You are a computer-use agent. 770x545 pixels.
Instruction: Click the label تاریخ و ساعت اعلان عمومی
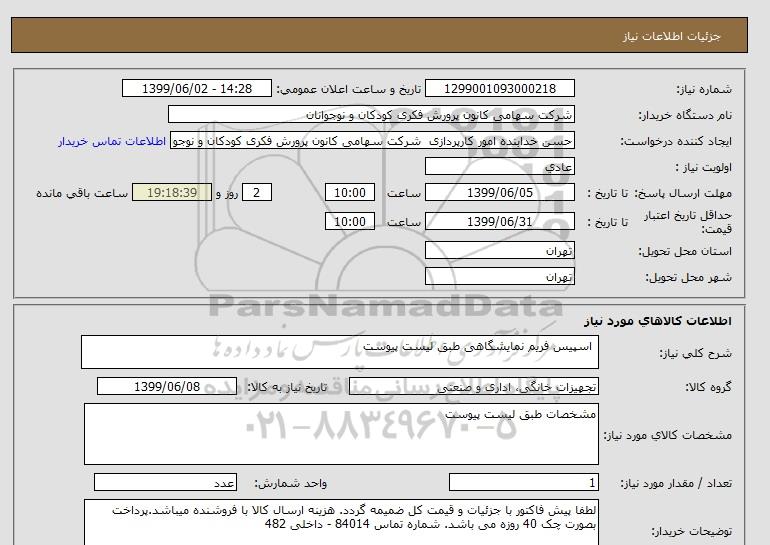coord(349,89)
